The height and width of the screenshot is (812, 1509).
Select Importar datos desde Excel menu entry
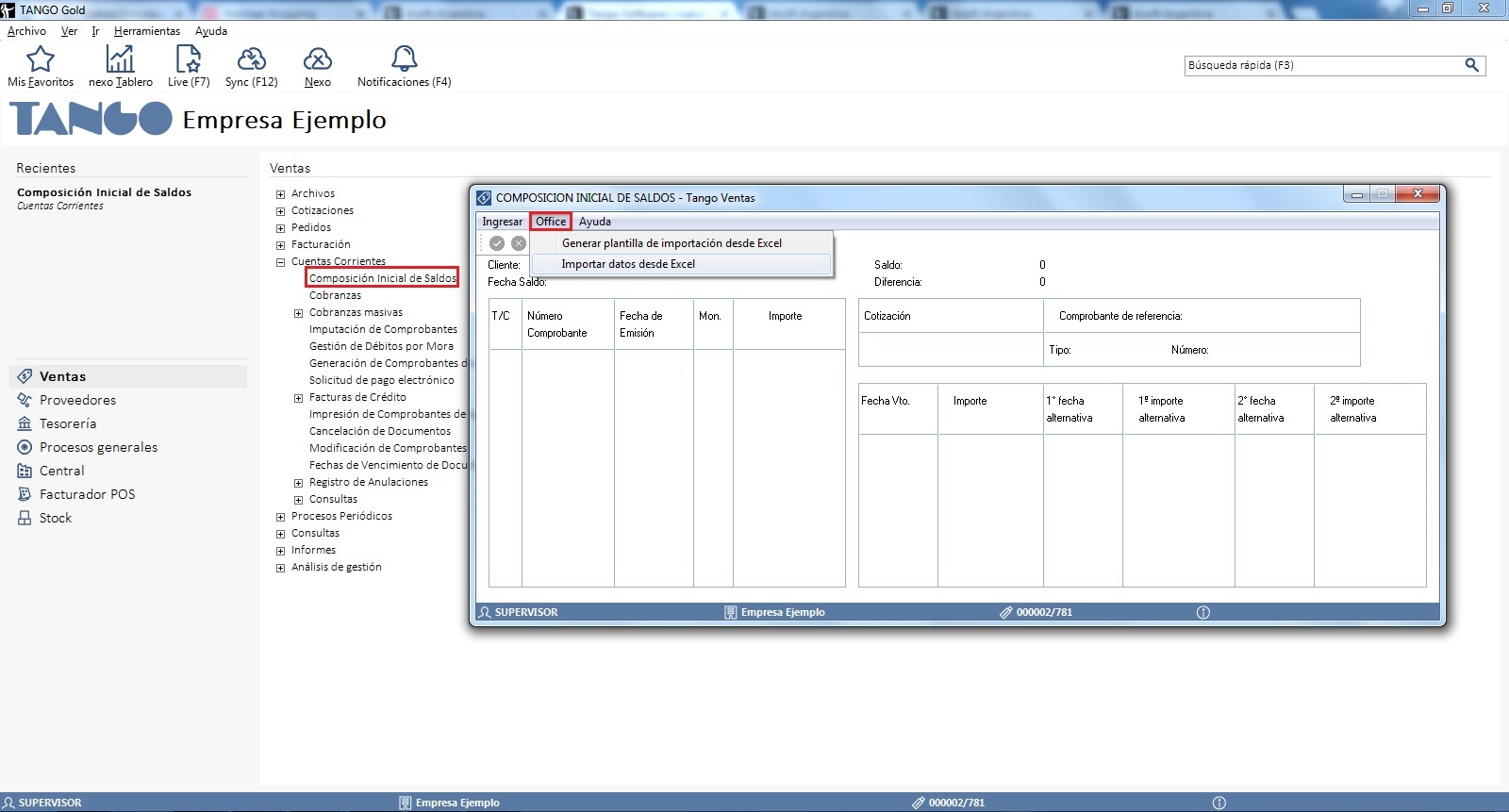tap(628, 264)
